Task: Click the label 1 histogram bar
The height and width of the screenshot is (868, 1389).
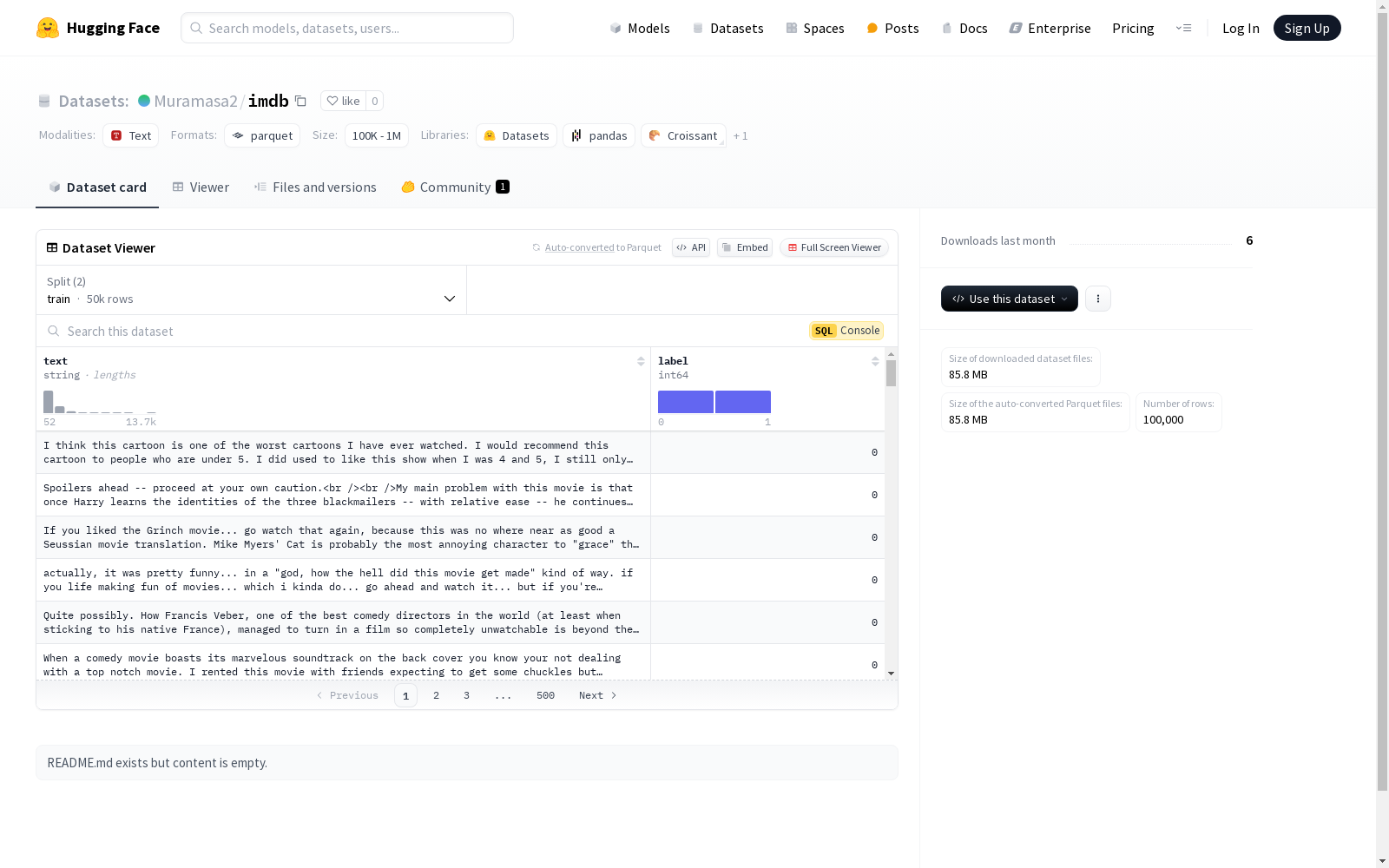Action: click(x=743, y=402)
